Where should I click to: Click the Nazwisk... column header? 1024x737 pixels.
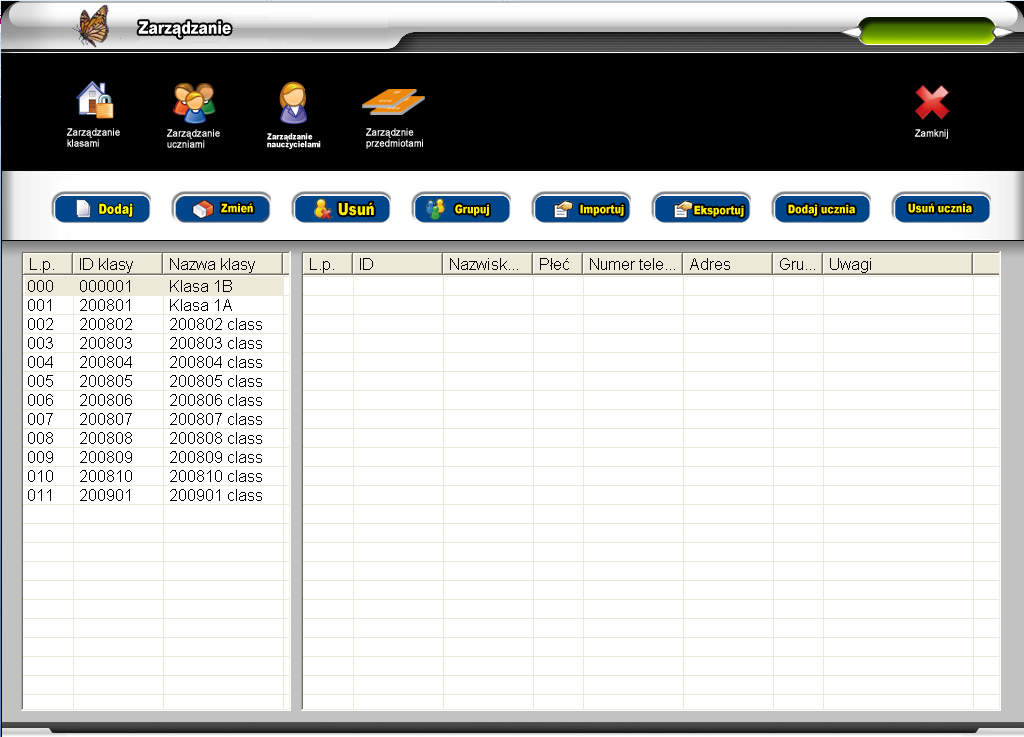487,264
